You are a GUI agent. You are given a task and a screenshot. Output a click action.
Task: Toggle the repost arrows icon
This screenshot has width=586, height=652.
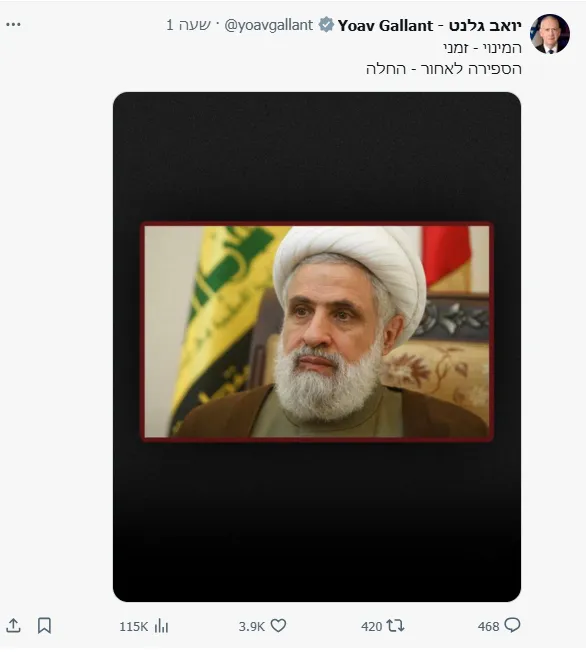[x=395, y=625]
